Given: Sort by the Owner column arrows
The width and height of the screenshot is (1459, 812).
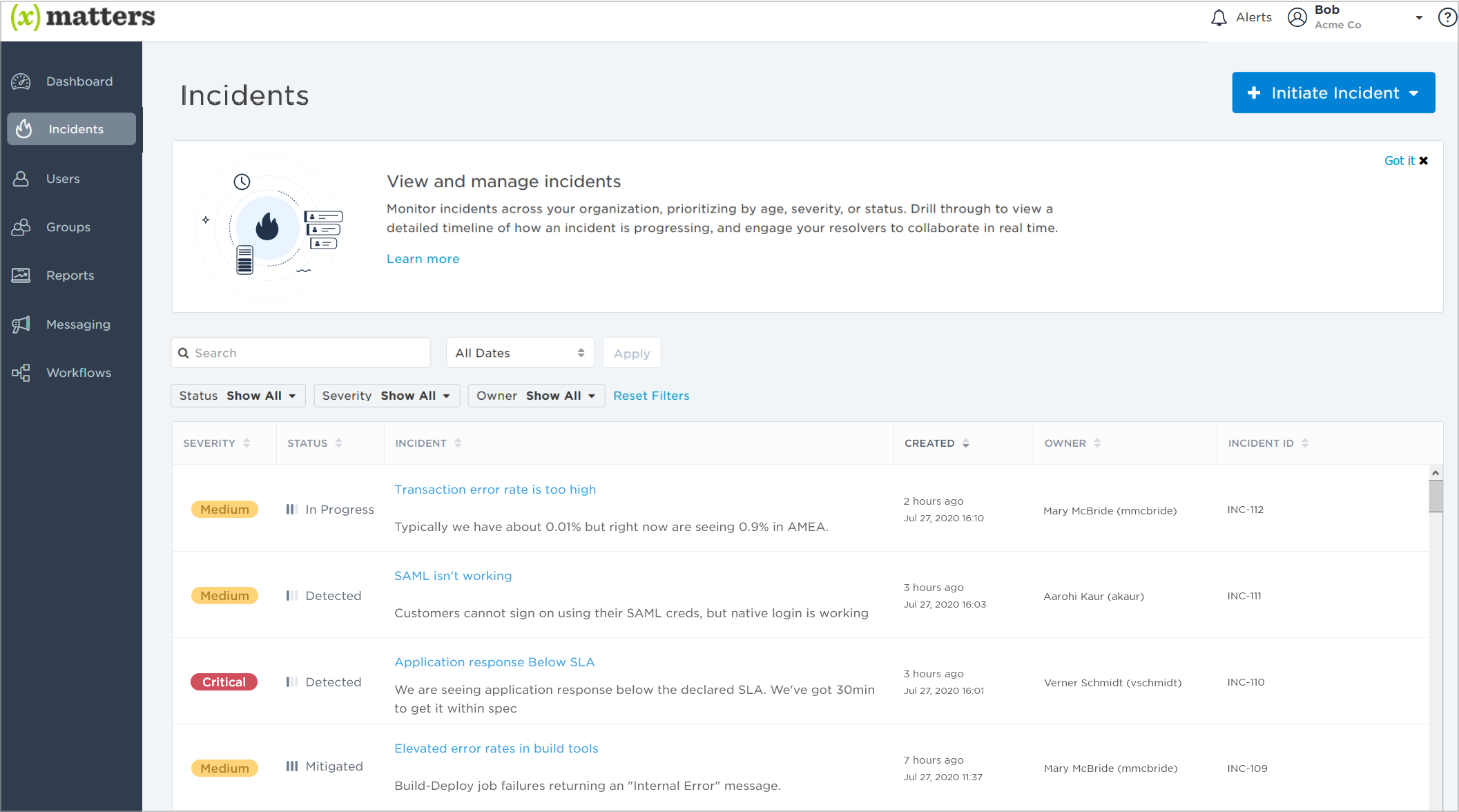Looking at the screenshot, I should click(x=1097, y=443).
